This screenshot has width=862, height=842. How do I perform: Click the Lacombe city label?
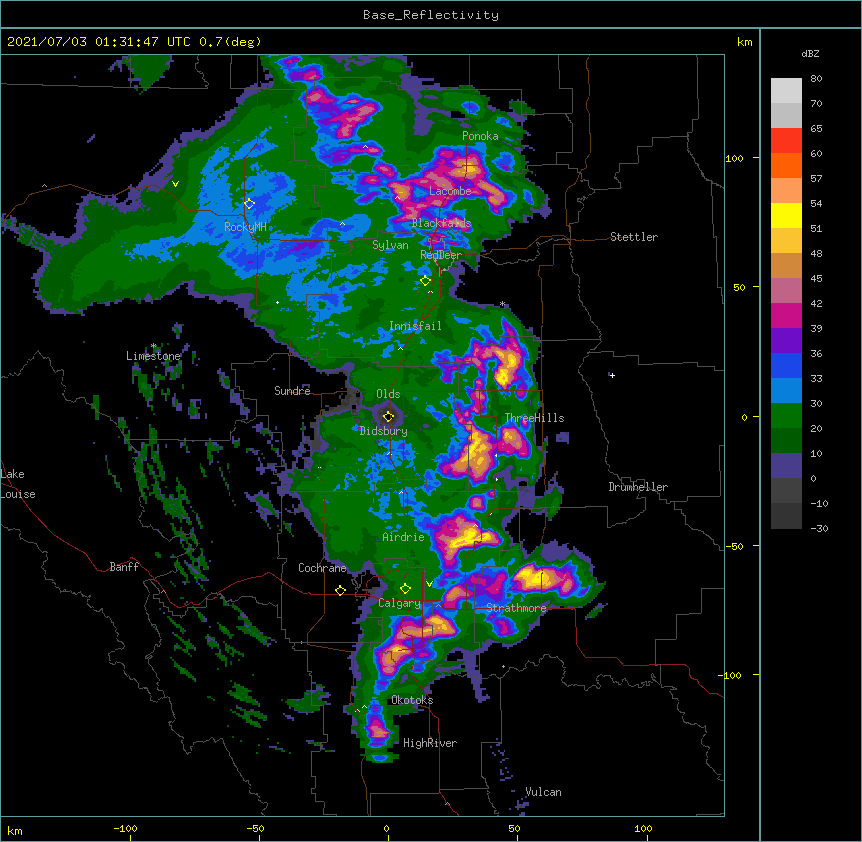450,191
